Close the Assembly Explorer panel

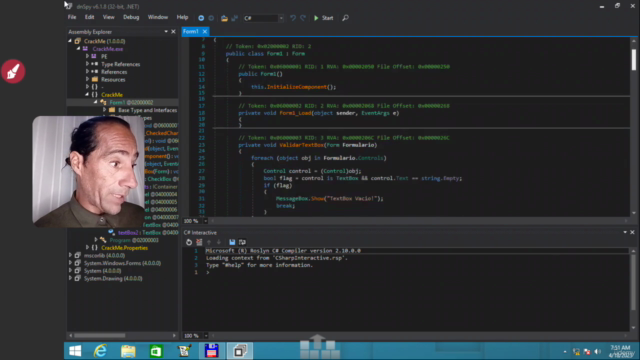point(173,31)
